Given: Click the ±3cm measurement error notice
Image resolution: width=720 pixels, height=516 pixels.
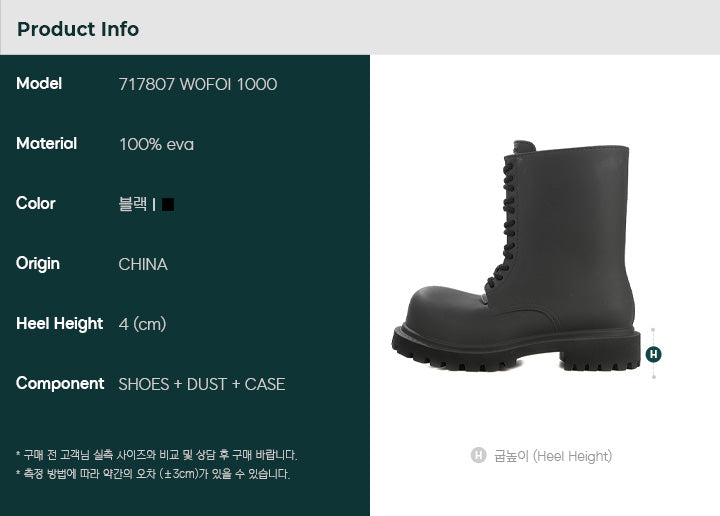Looking at the screenshot, I should pos(153,473).
